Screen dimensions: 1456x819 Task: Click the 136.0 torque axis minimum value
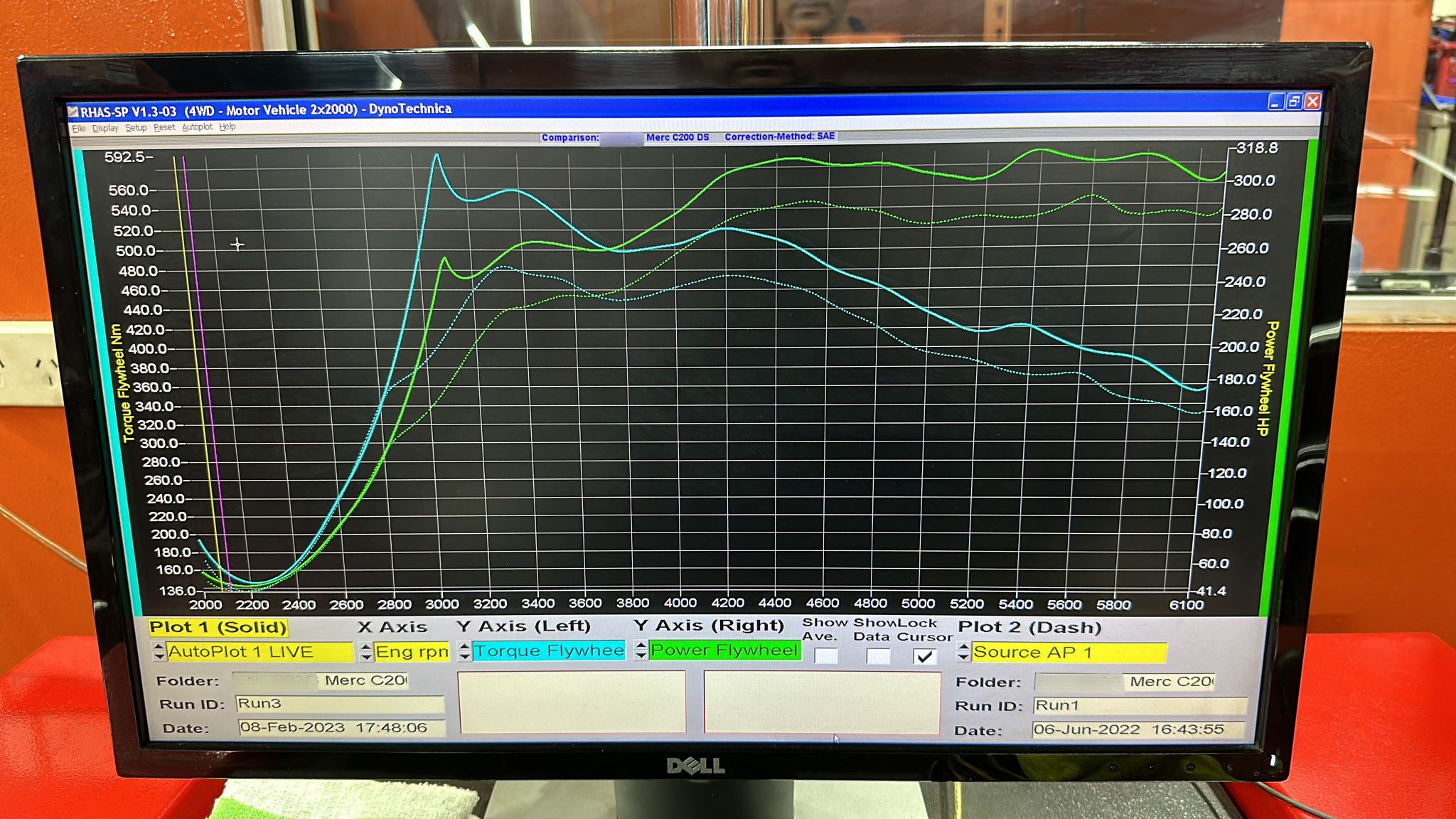pos(177,591)
